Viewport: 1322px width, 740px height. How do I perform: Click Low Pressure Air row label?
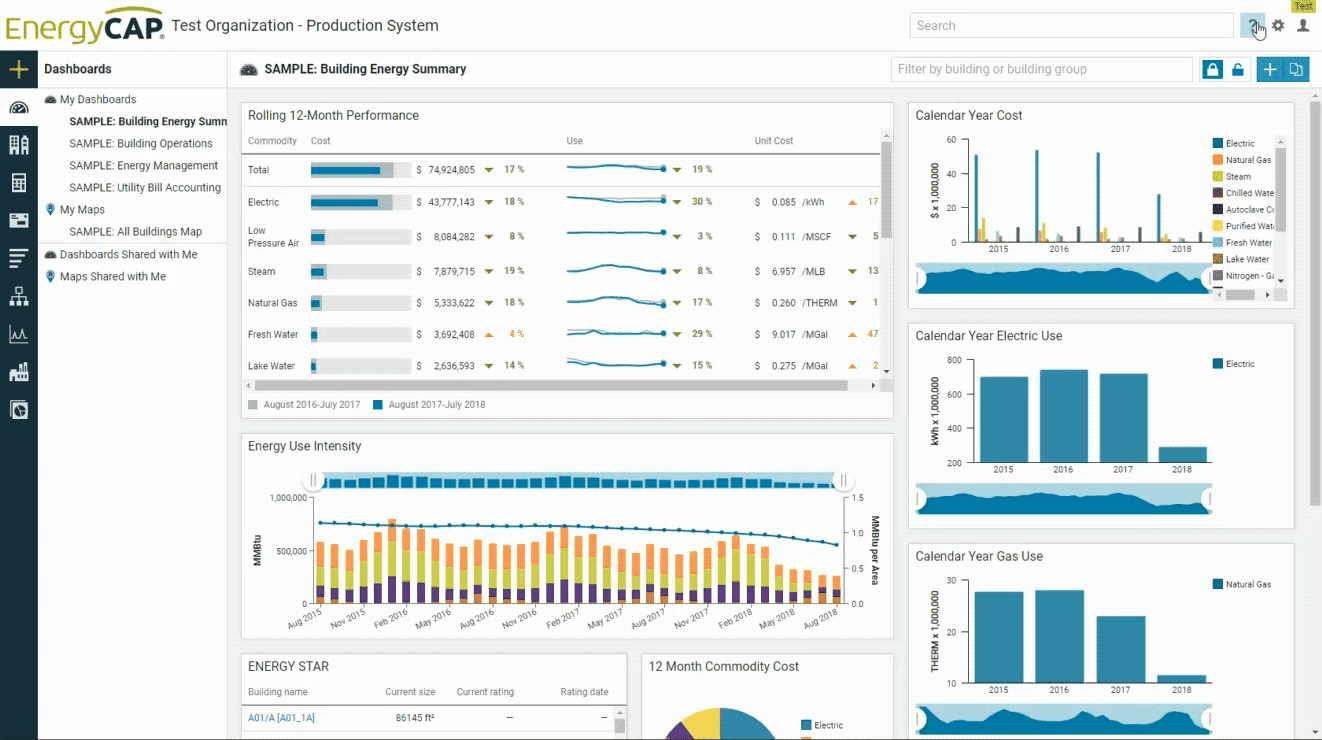tap(273, 237)
